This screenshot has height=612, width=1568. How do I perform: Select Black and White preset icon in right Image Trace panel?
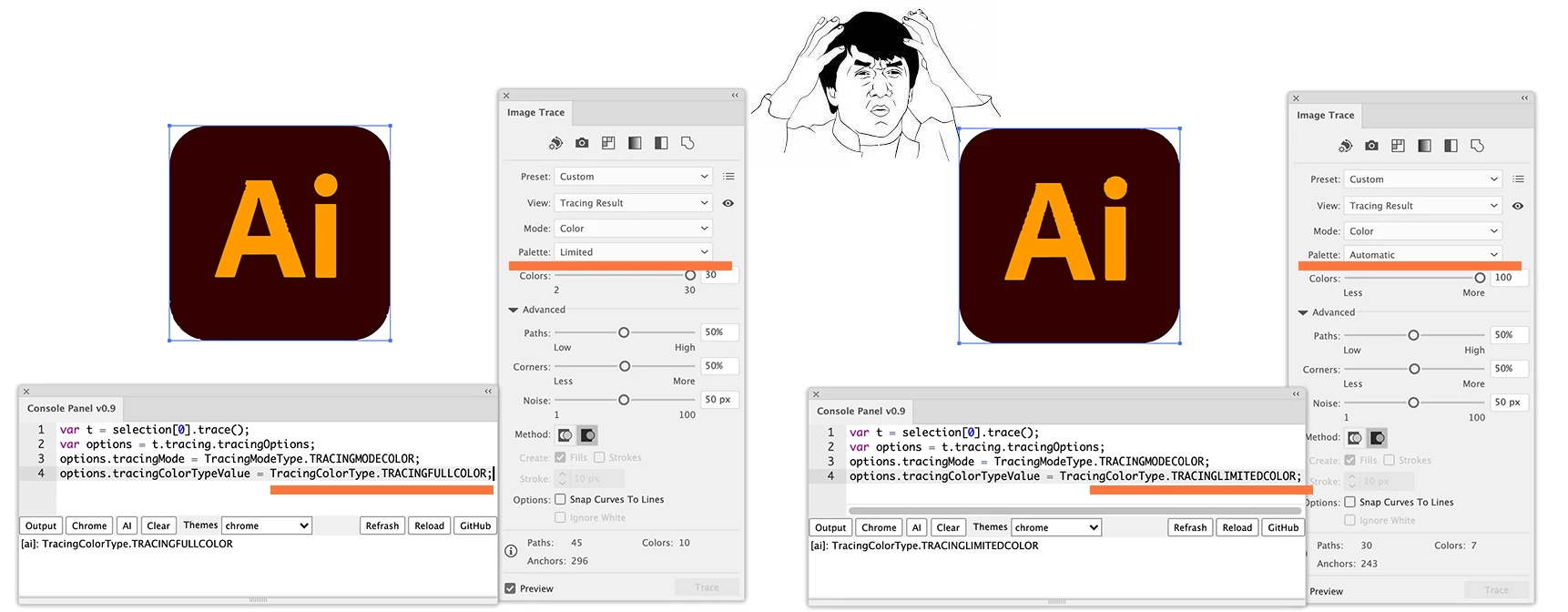(x=1451, y=146)
